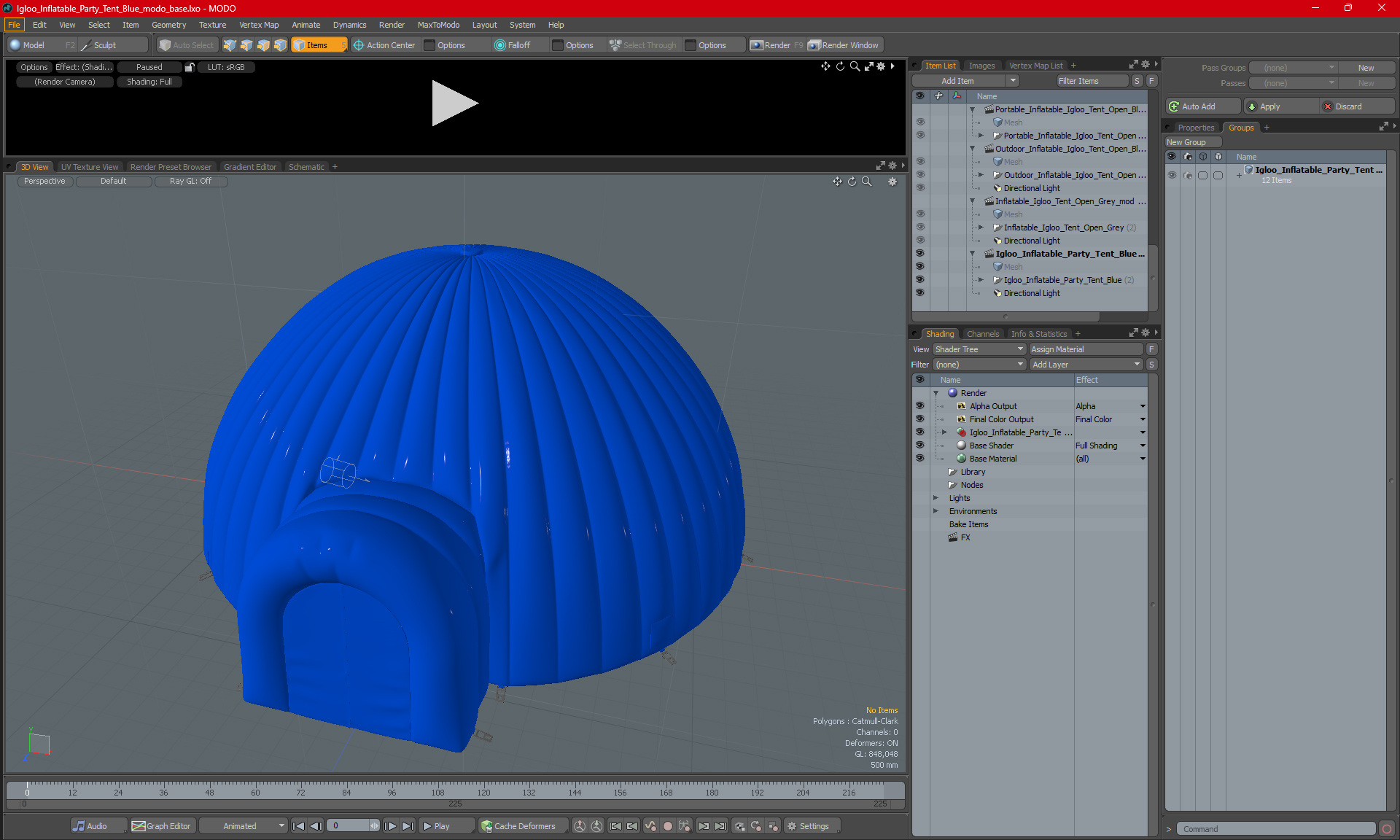Open the MaxToModo menu
This screenshot has height=840, width=1400.
438,25
